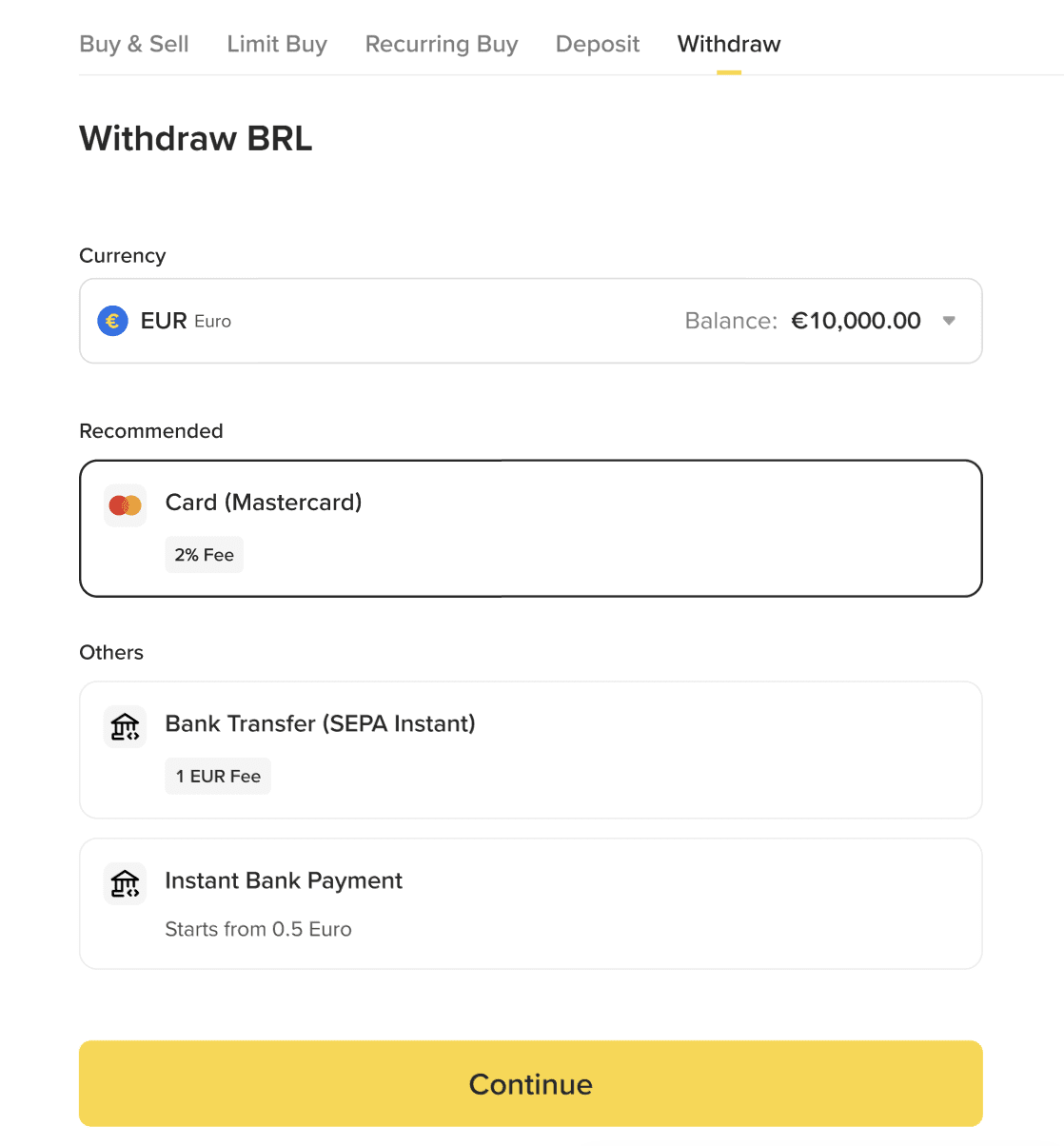Viewport: 1064px width, 1146px height.
Task: Click the Withdraw BRL heading
Action: (196, 138)
